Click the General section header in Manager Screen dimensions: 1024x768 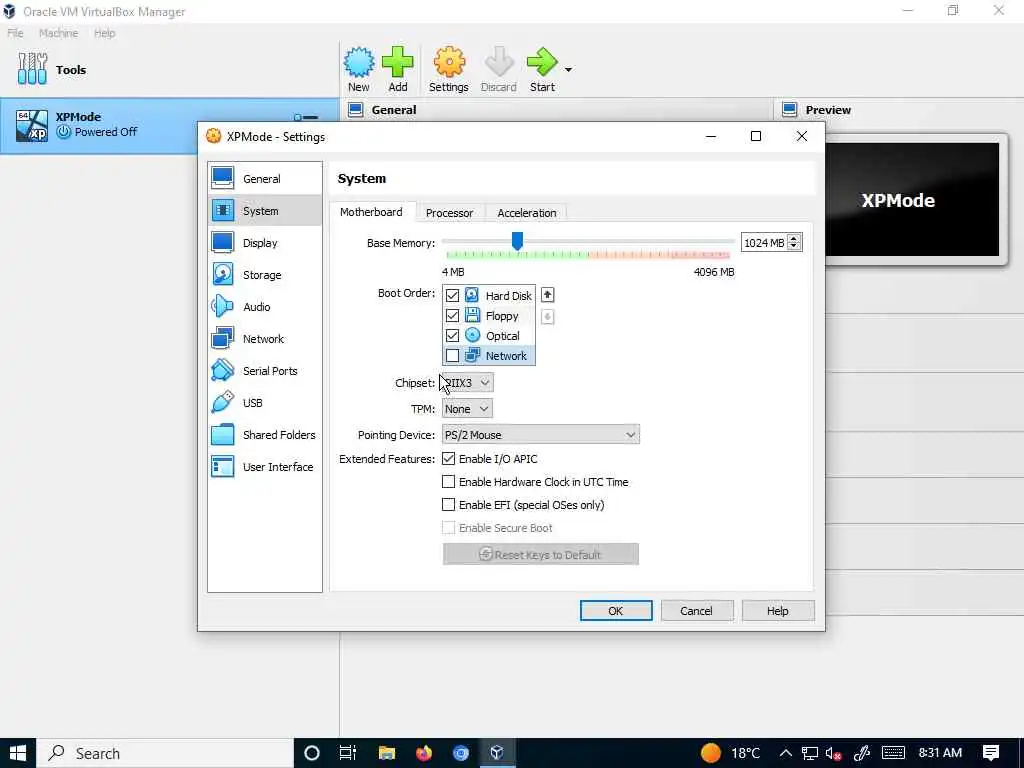(x=394, y=110)
